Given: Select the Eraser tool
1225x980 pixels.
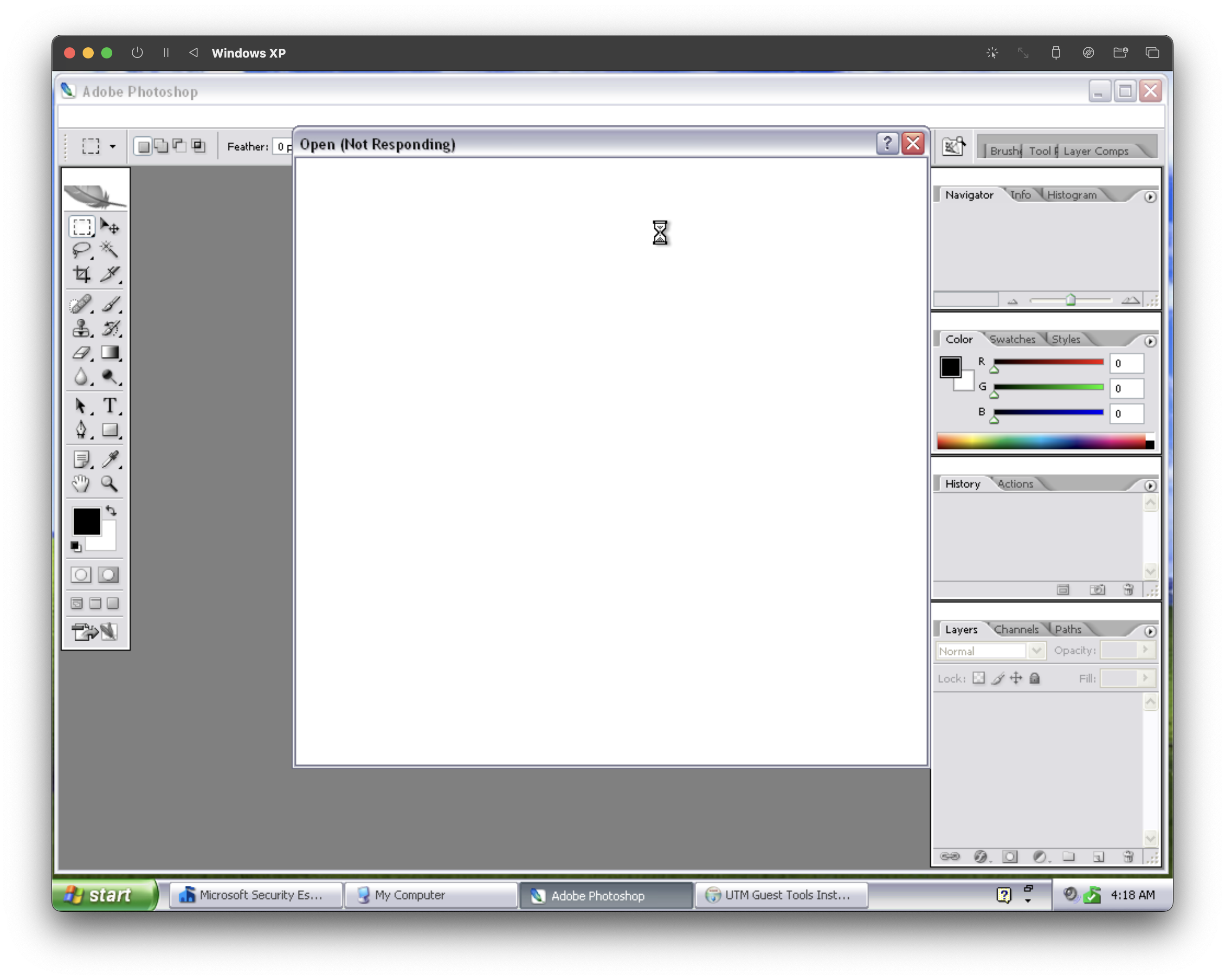Looking at the screenshot, I should [x=82, y=353].
